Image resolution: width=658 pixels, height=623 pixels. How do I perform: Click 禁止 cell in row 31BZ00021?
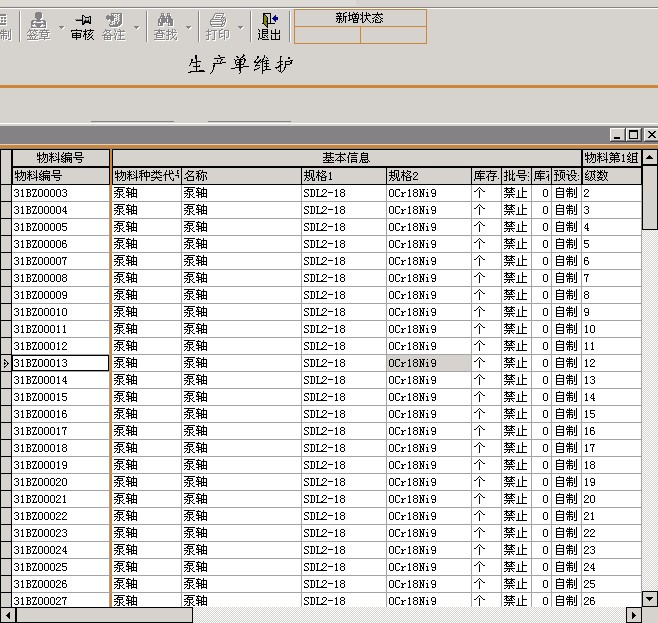click(516, 499)
